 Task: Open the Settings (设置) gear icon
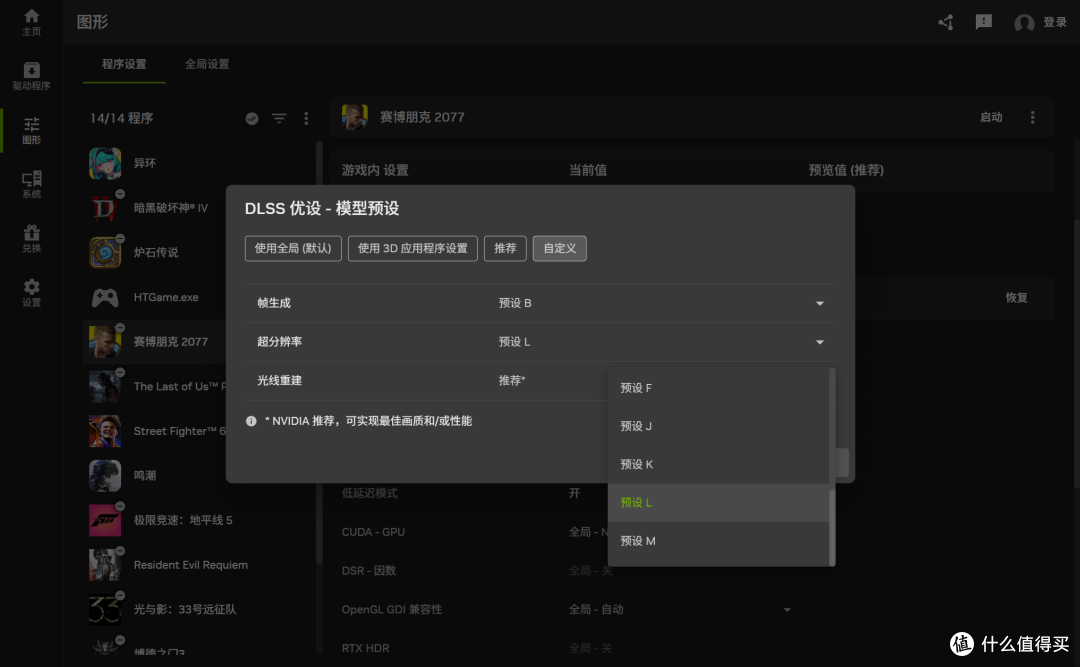[x=32, y=293]
